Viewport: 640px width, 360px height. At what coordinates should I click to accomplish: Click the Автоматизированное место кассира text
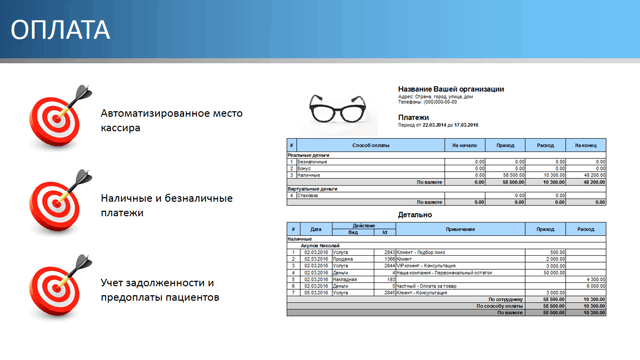(171, 120)
